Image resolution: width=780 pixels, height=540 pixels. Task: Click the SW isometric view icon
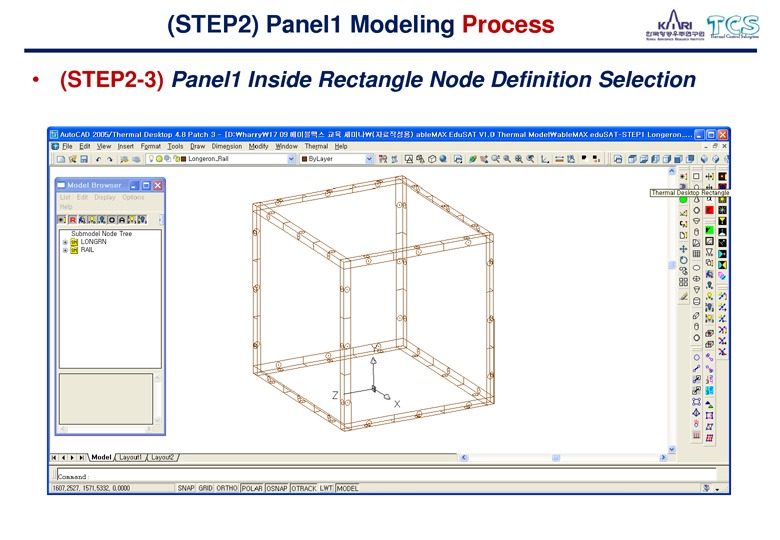tap(704, 159)
